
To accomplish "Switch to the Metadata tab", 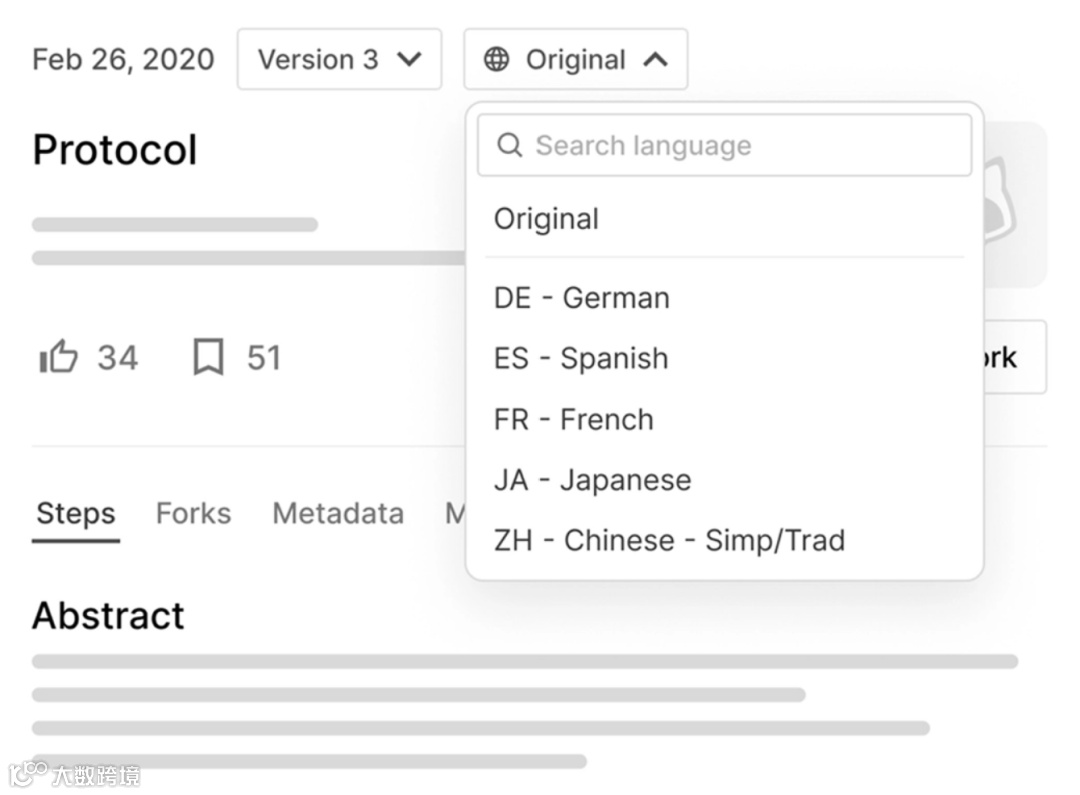I will [338, 514].
